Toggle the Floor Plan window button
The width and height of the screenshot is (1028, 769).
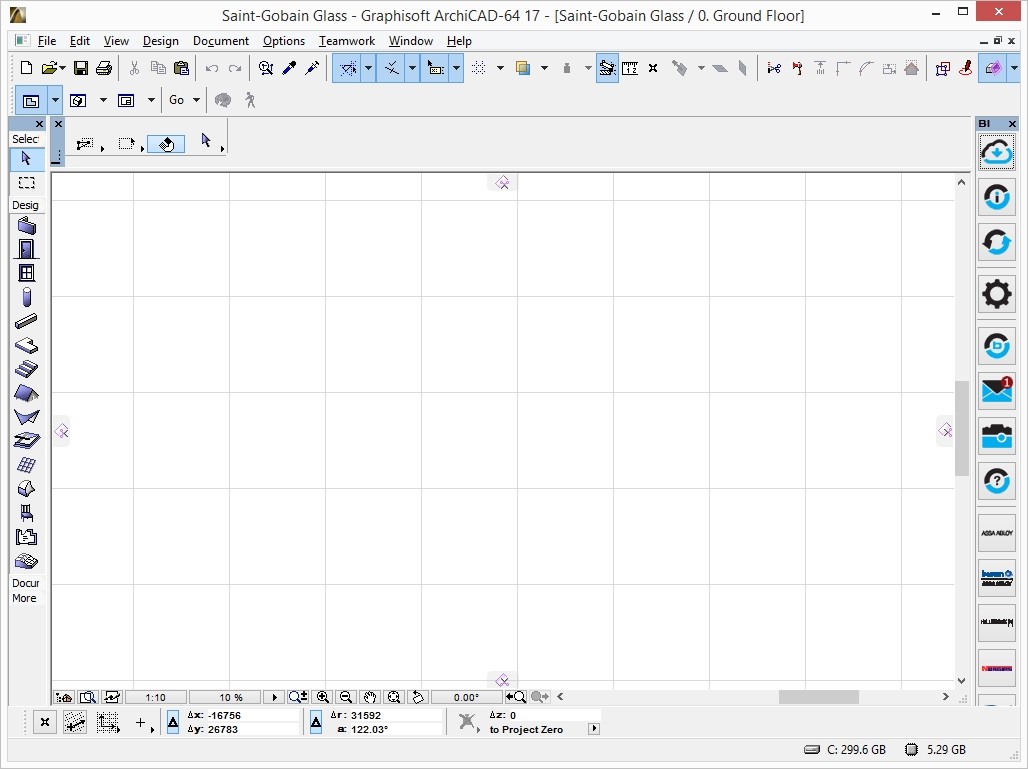(x=31, y=100)
